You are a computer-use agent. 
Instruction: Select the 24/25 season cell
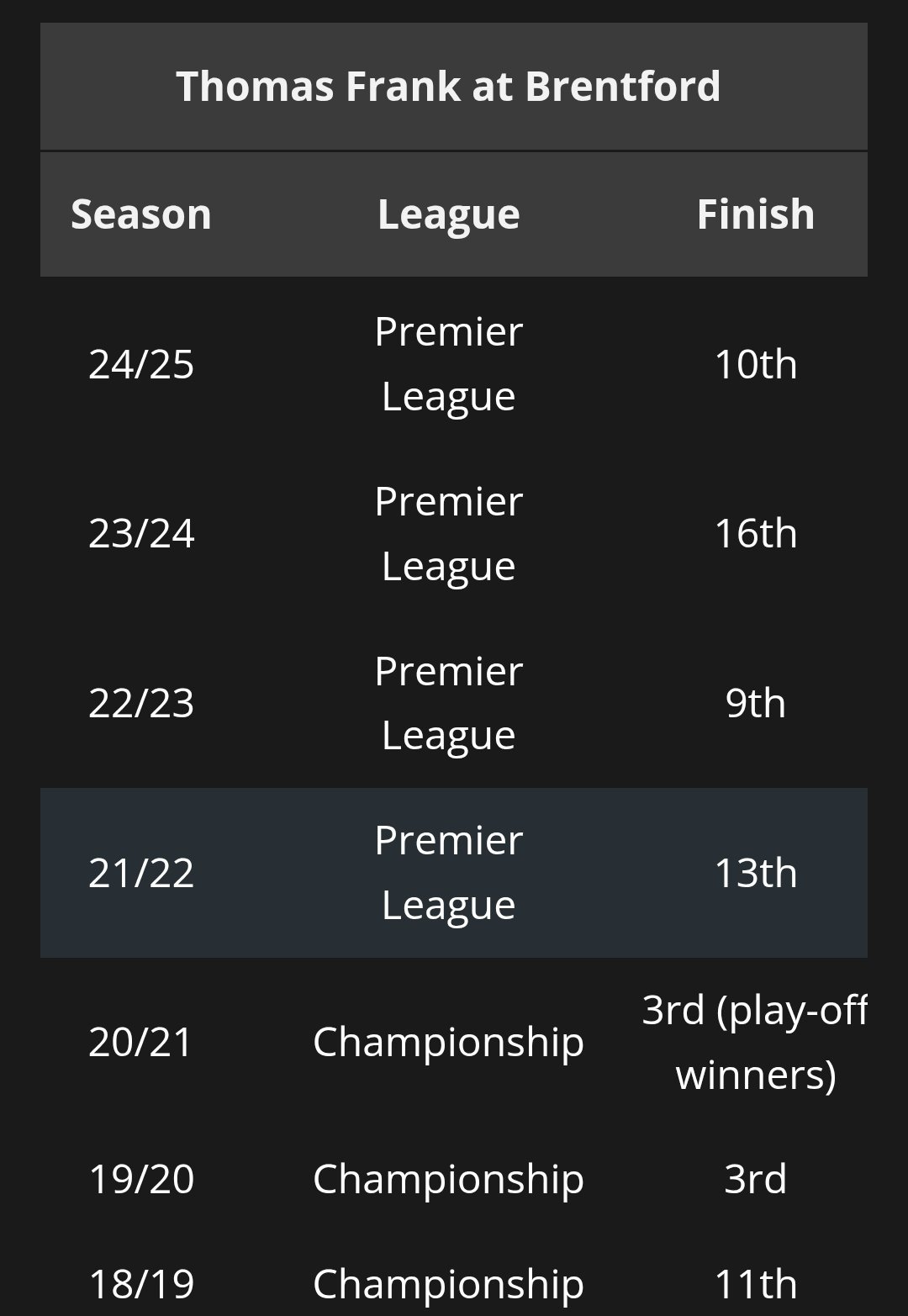pos(141,364)
